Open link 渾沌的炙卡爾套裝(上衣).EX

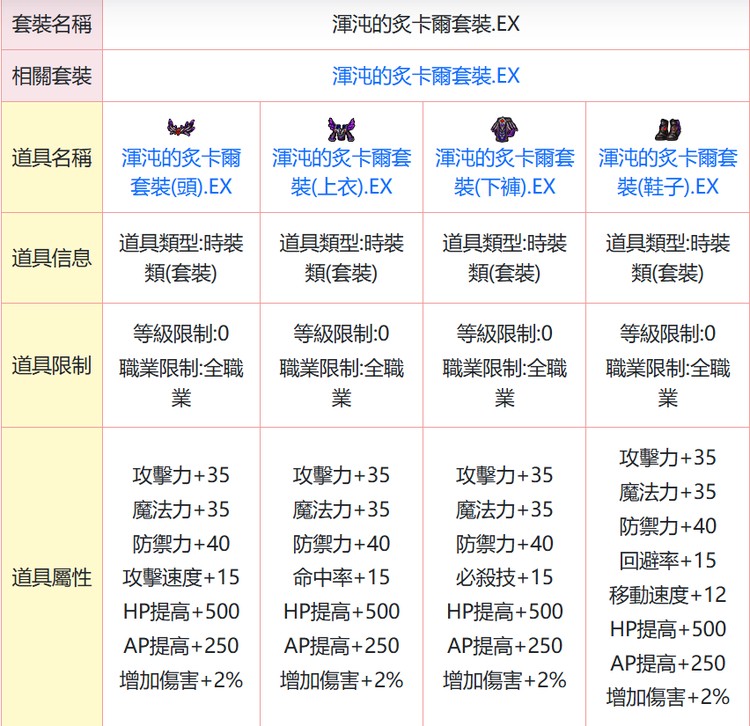(x=342, y=172)
